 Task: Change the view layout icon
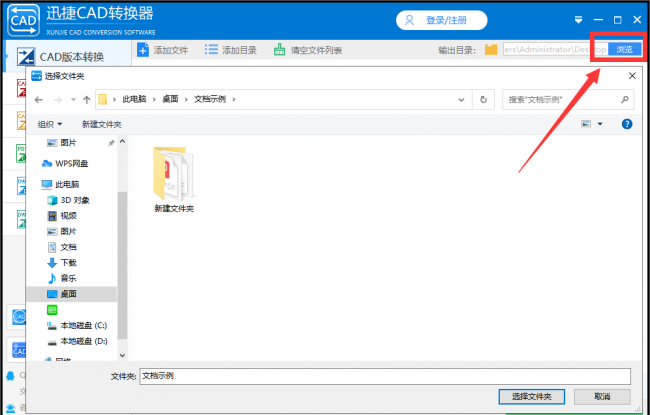click(x=586, y=124)
